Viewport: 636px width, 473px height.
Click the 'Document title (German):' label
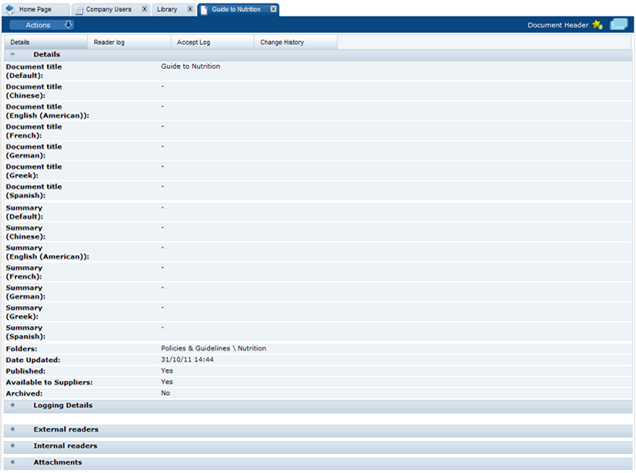(34, 151)
